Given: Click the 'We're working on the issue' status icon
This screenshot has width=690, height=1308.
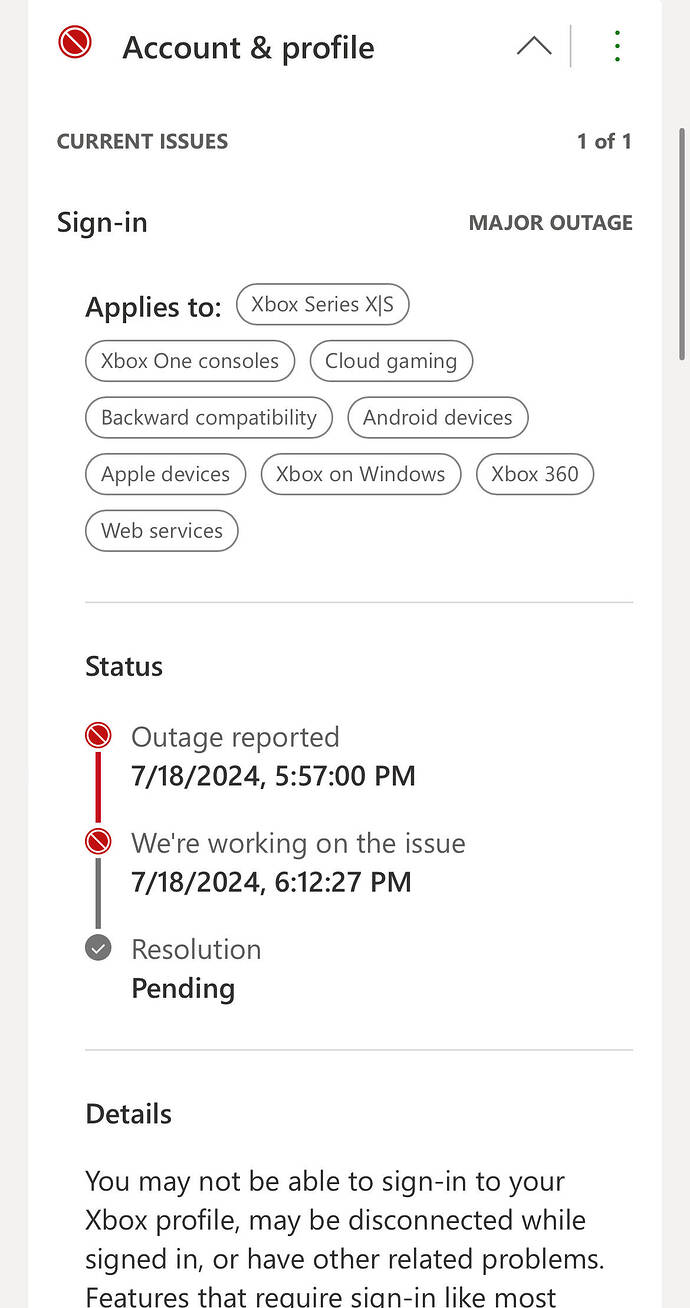Looking at the screenshot, I should pos(98,843).
